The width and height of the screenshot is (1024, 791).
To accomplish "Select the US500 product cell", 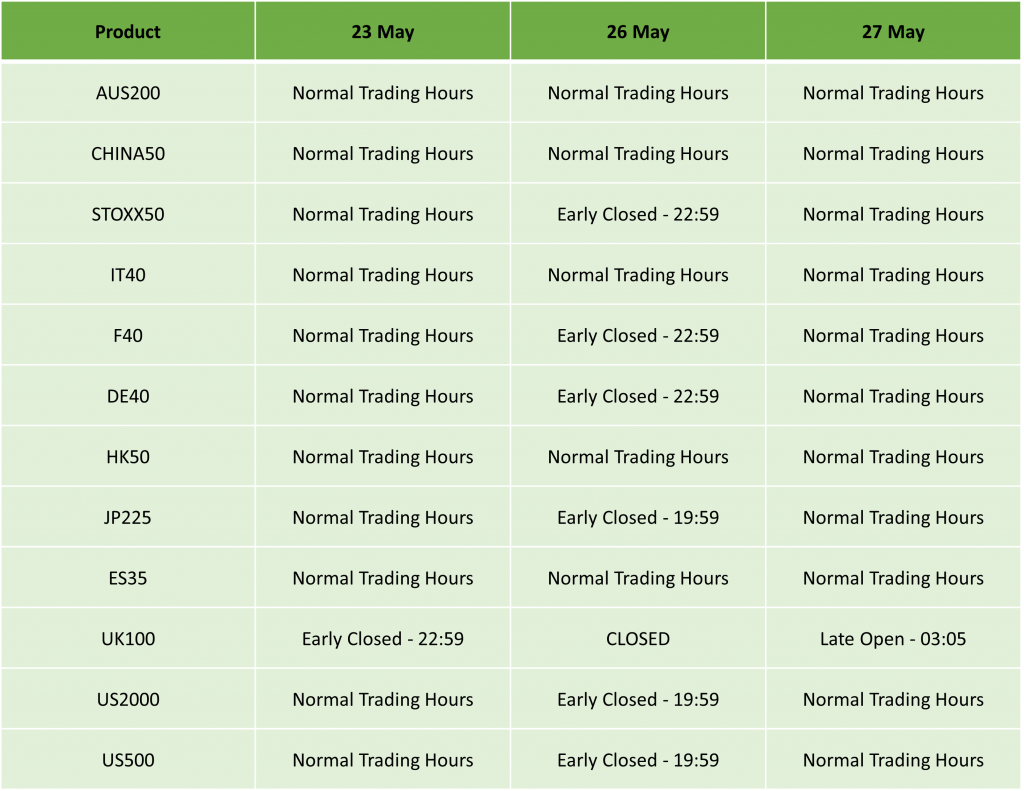I will pos(128,760).
